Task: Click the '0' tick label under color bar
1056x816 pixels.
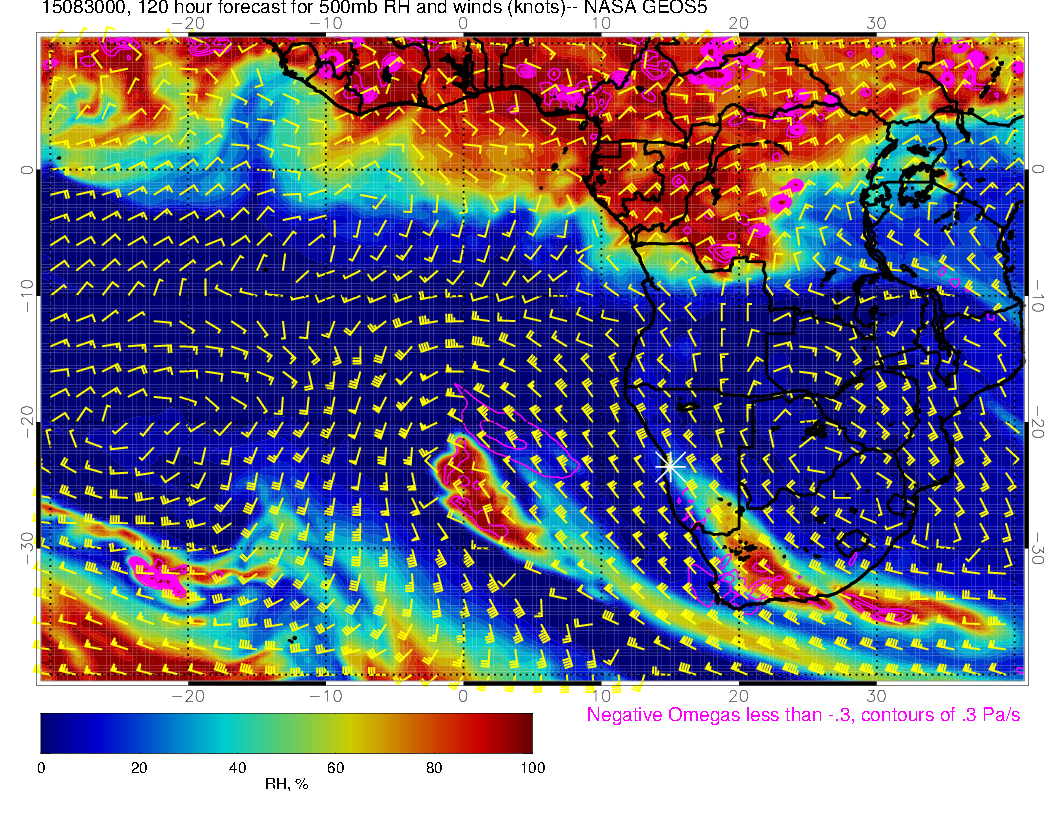Action: click(x=41, y=768)
